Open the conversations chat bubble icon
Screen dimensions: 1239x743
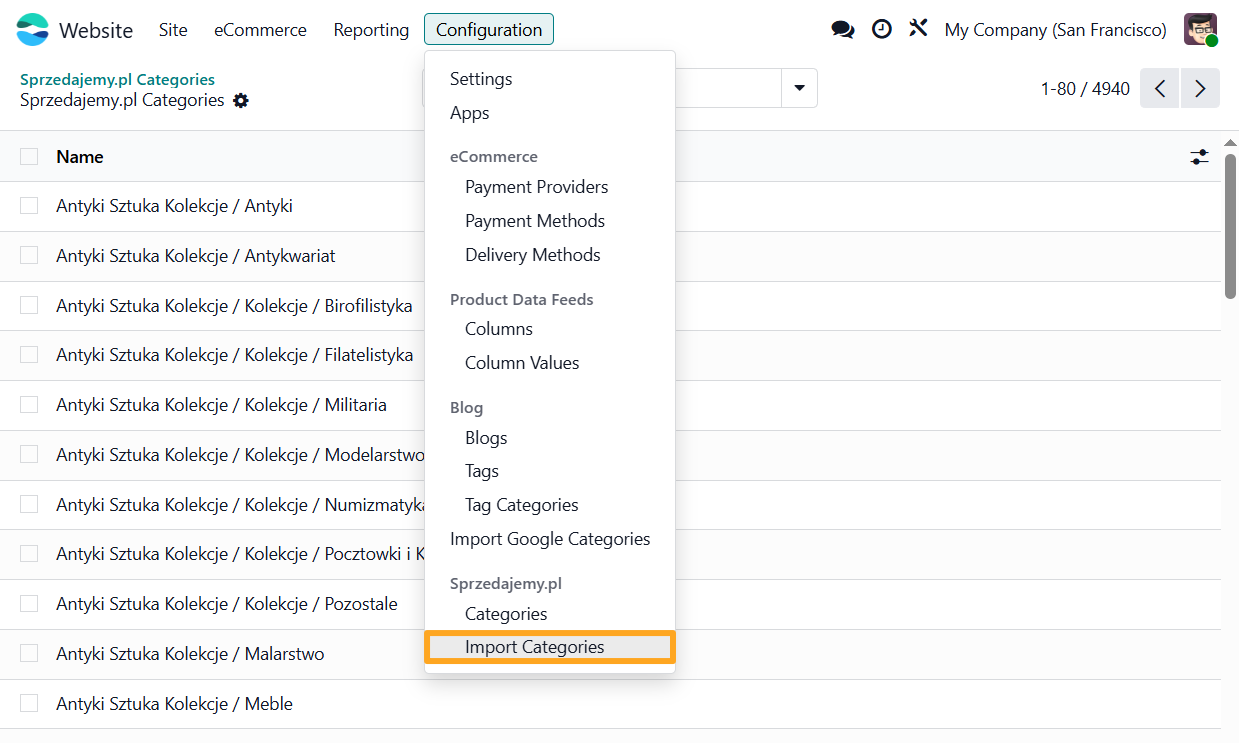coord(843,30)
